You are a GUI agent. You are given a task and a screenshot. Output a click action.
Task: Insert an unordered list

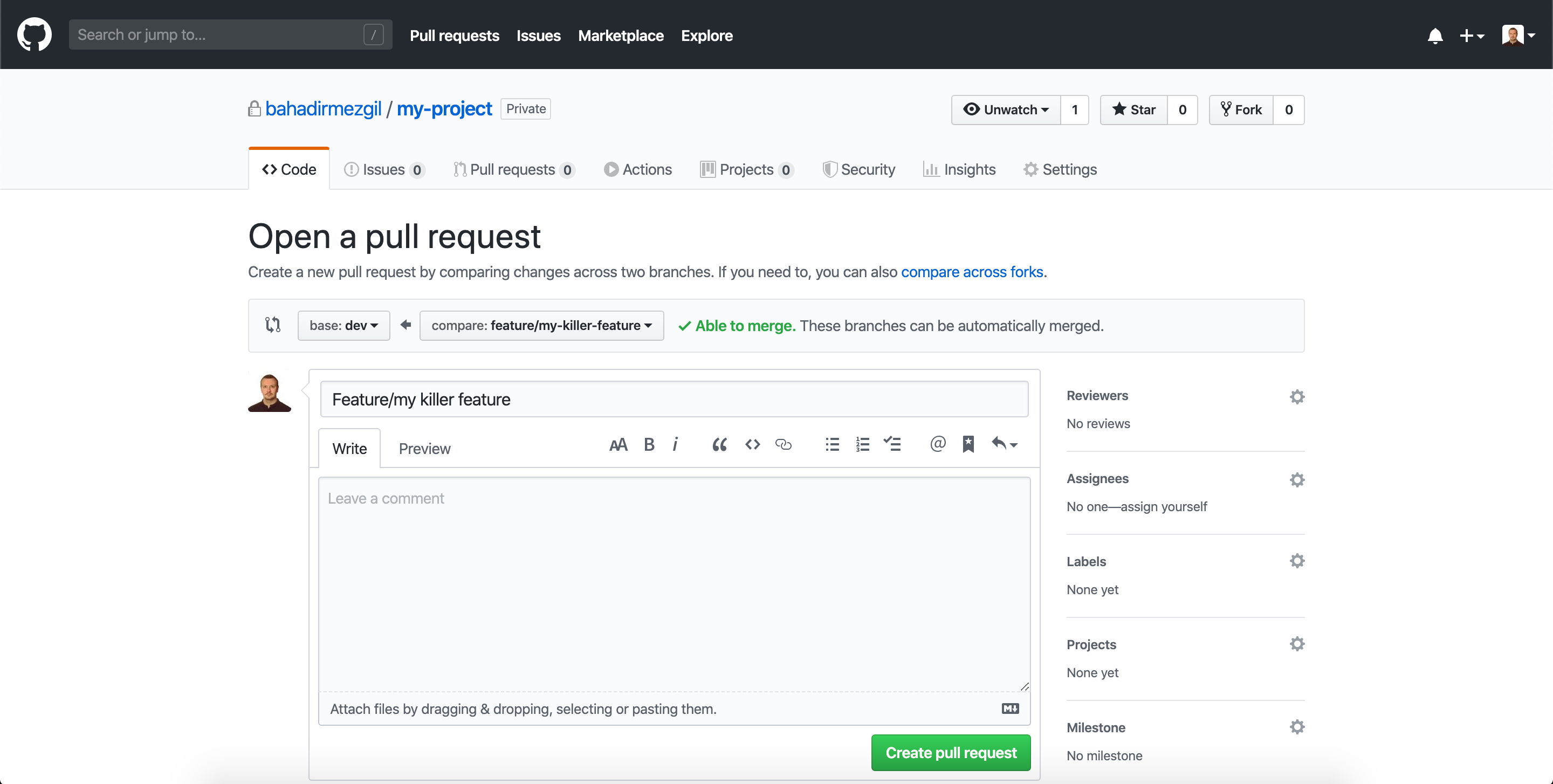832,444
